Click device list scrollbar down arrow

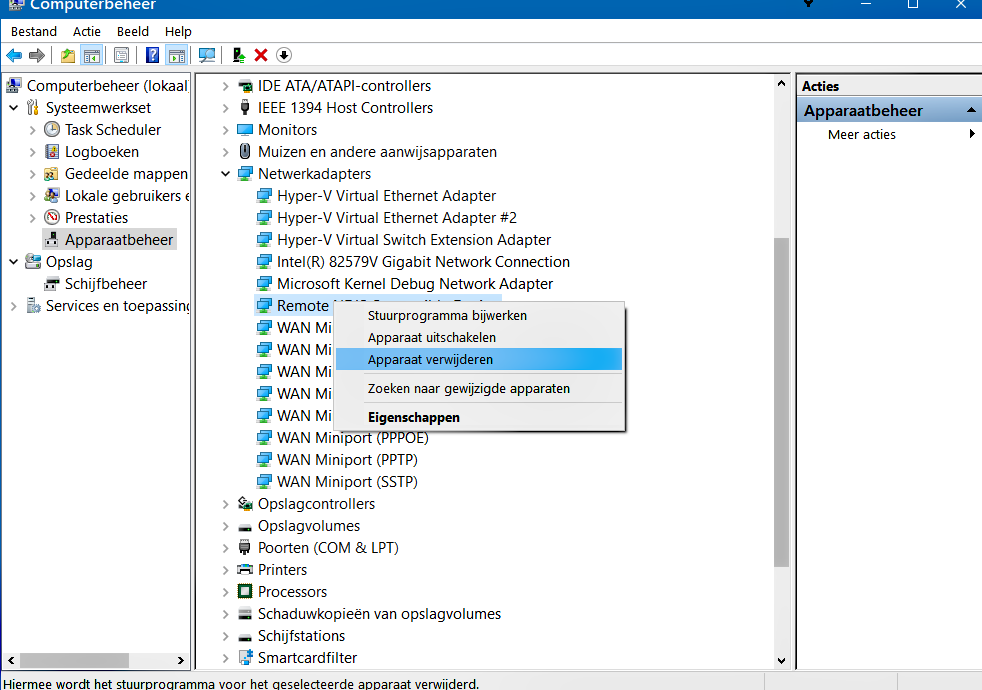click(781, 660)
